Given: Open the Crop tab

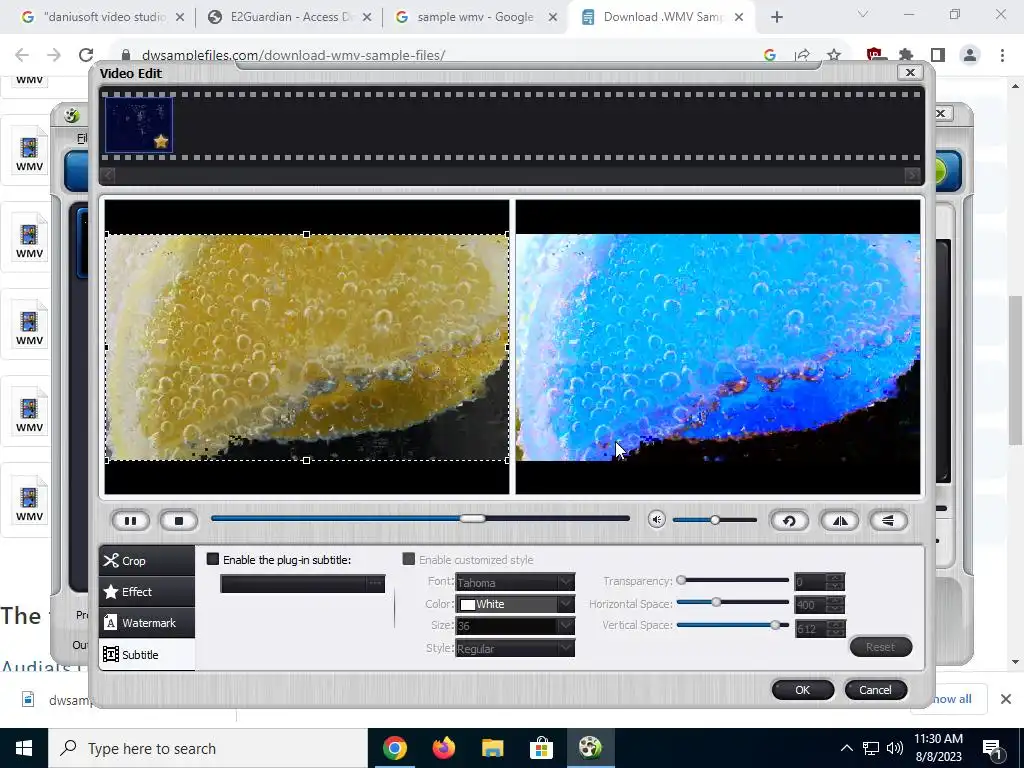Looking at the screenshot, I should tap(147, 561).
